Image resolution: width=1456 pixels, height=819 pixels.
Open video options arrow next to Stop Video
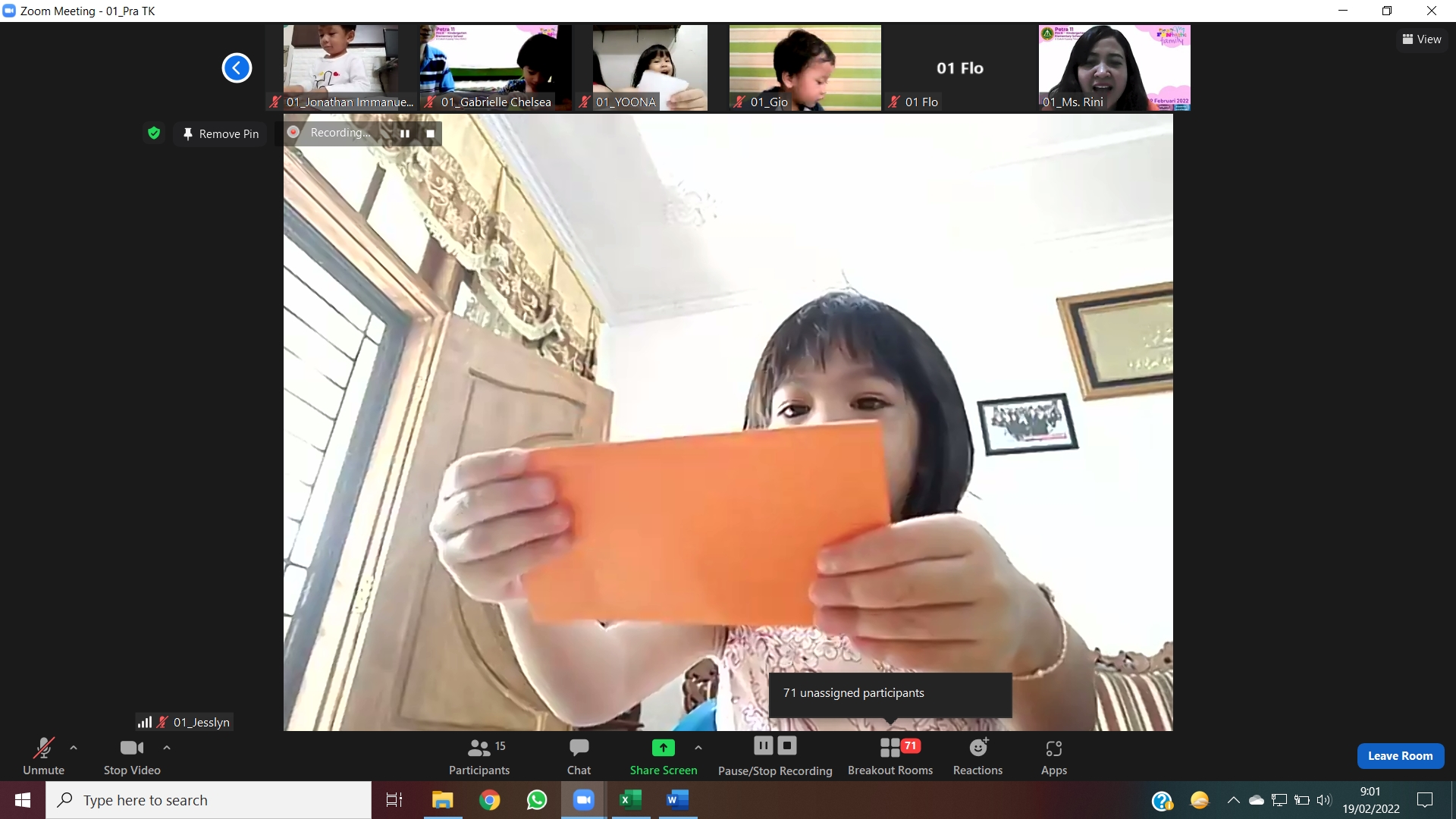point(167,748)
